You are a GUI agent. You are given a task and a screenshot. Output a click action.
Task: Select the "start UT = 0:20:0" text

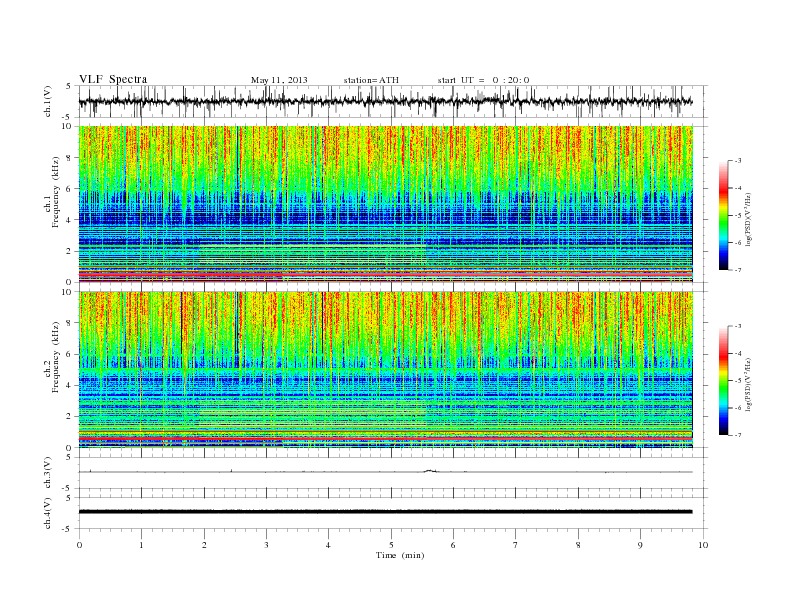[483, 80]
